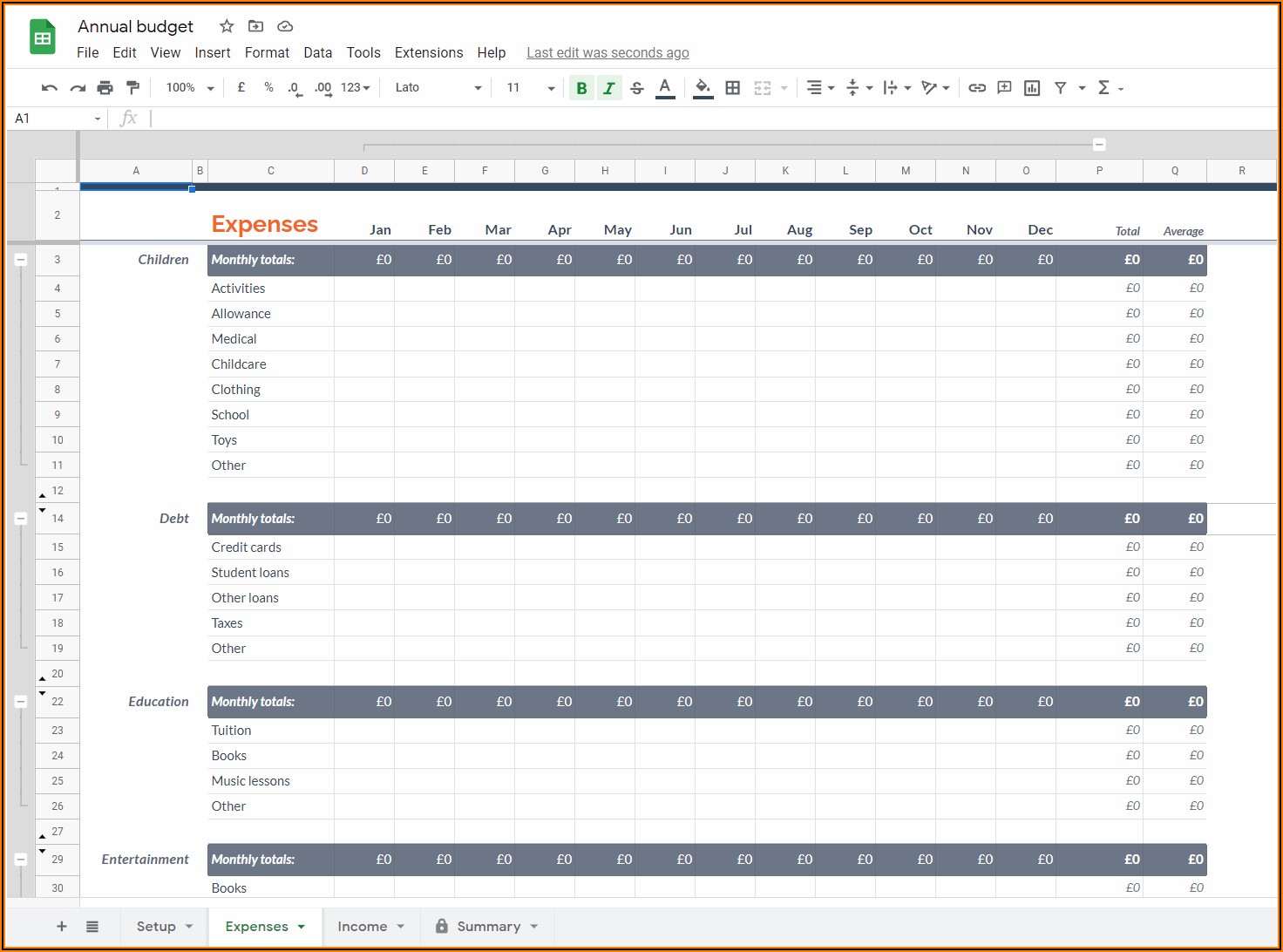Open the Format menu

click(267, 52)
